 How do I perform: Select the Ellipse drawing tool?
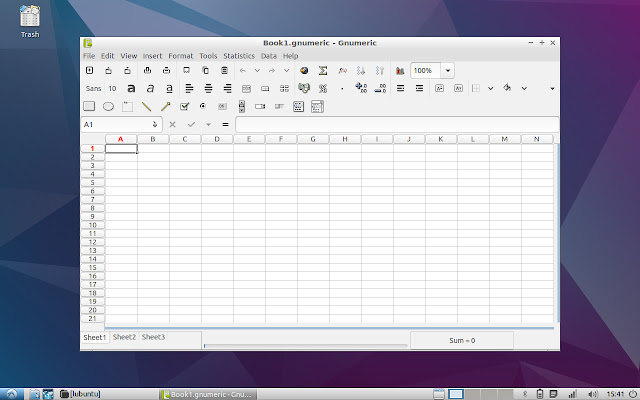point(108,107)
